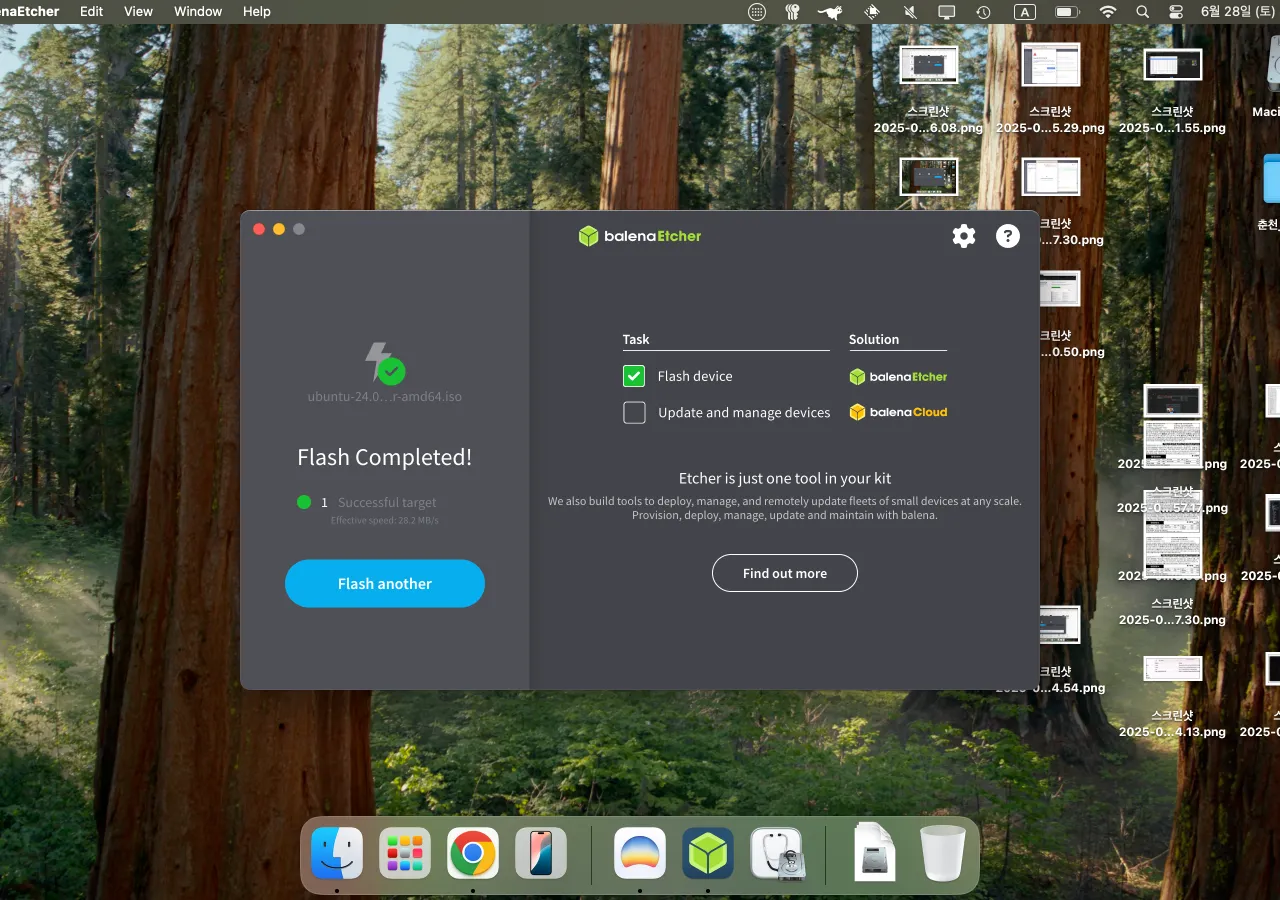Open the Window menu

pyautogui.click(x=198, y=12)
